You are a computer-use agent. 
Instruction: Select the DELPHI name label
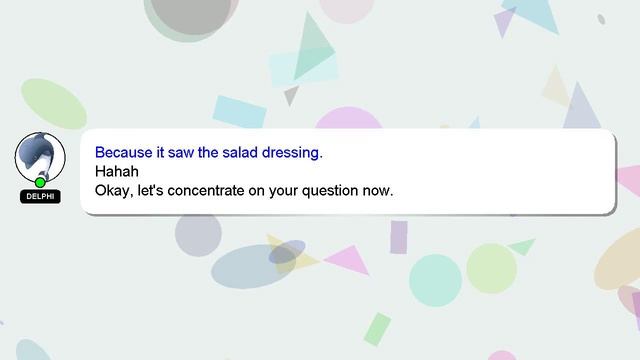point(40,196)
